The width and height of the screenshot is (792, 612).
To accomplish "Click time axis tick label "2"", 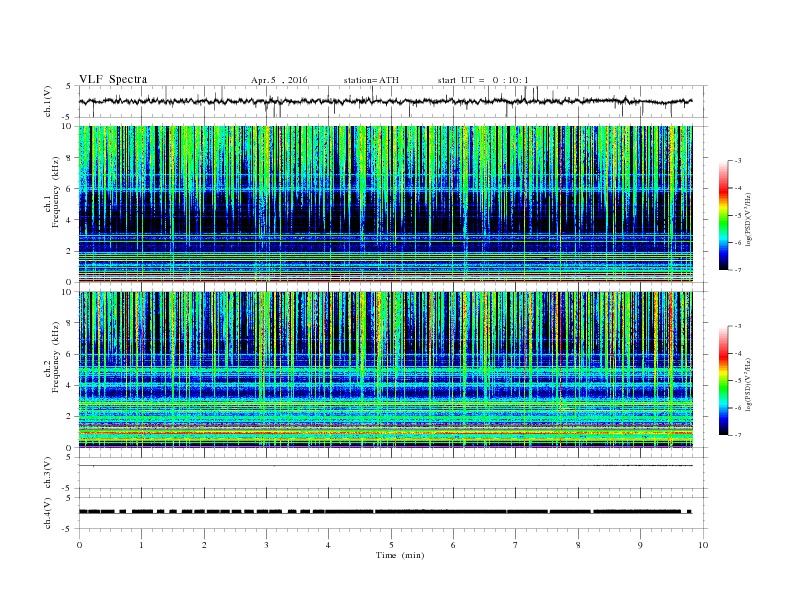I will tap(204, 545).
